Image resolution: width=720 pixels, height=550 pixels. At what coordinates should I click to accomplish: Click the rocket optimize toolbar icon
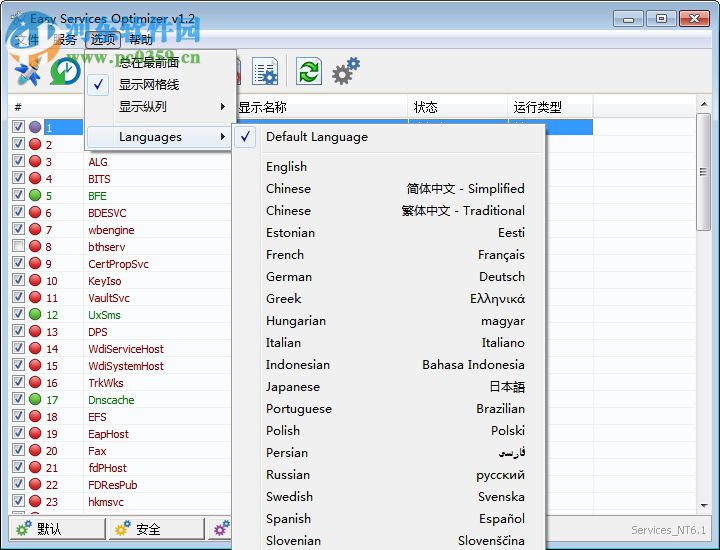pos(28,73)
